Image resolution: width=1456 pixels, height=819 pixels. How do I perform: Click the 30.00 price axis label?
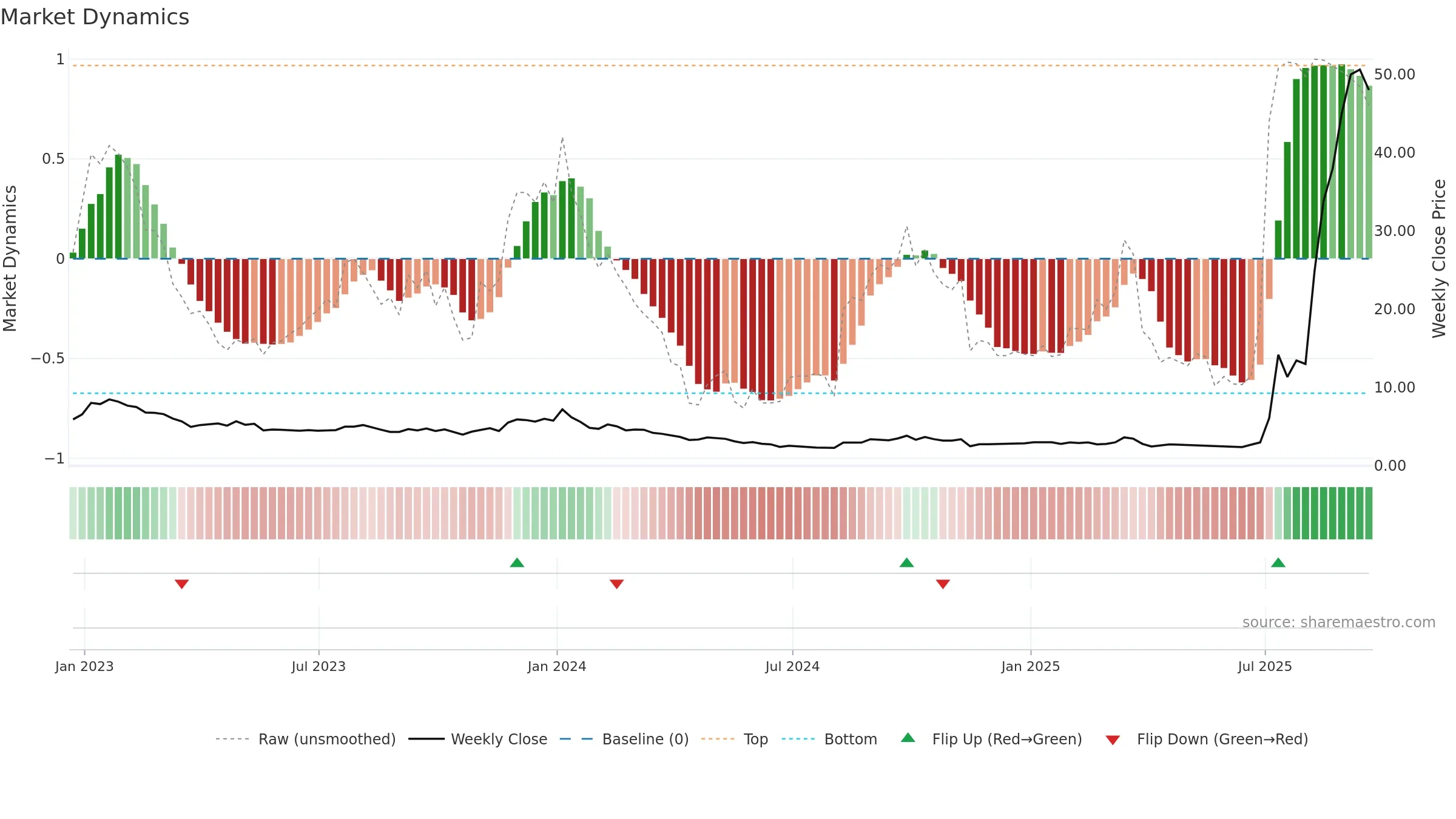pyautogui.click(x=1395, y=231)
